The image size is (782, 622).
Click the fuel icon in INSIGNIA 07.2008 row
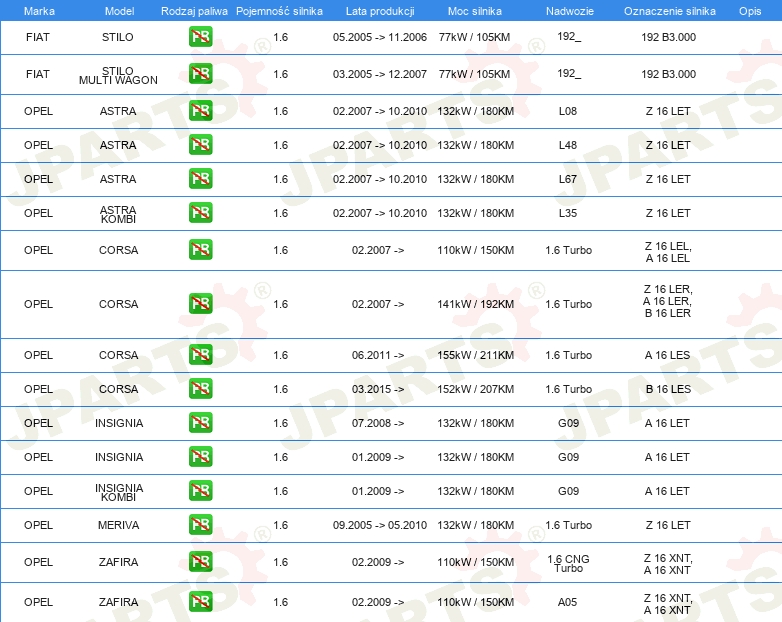click(200, 422)
